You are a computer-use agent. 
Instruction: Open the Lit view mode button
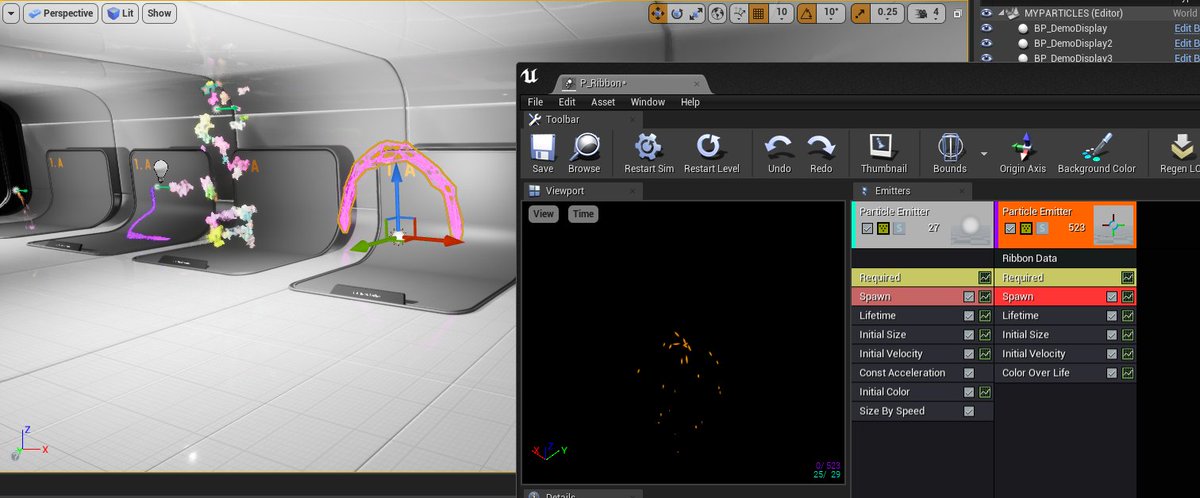coord(120,13)
